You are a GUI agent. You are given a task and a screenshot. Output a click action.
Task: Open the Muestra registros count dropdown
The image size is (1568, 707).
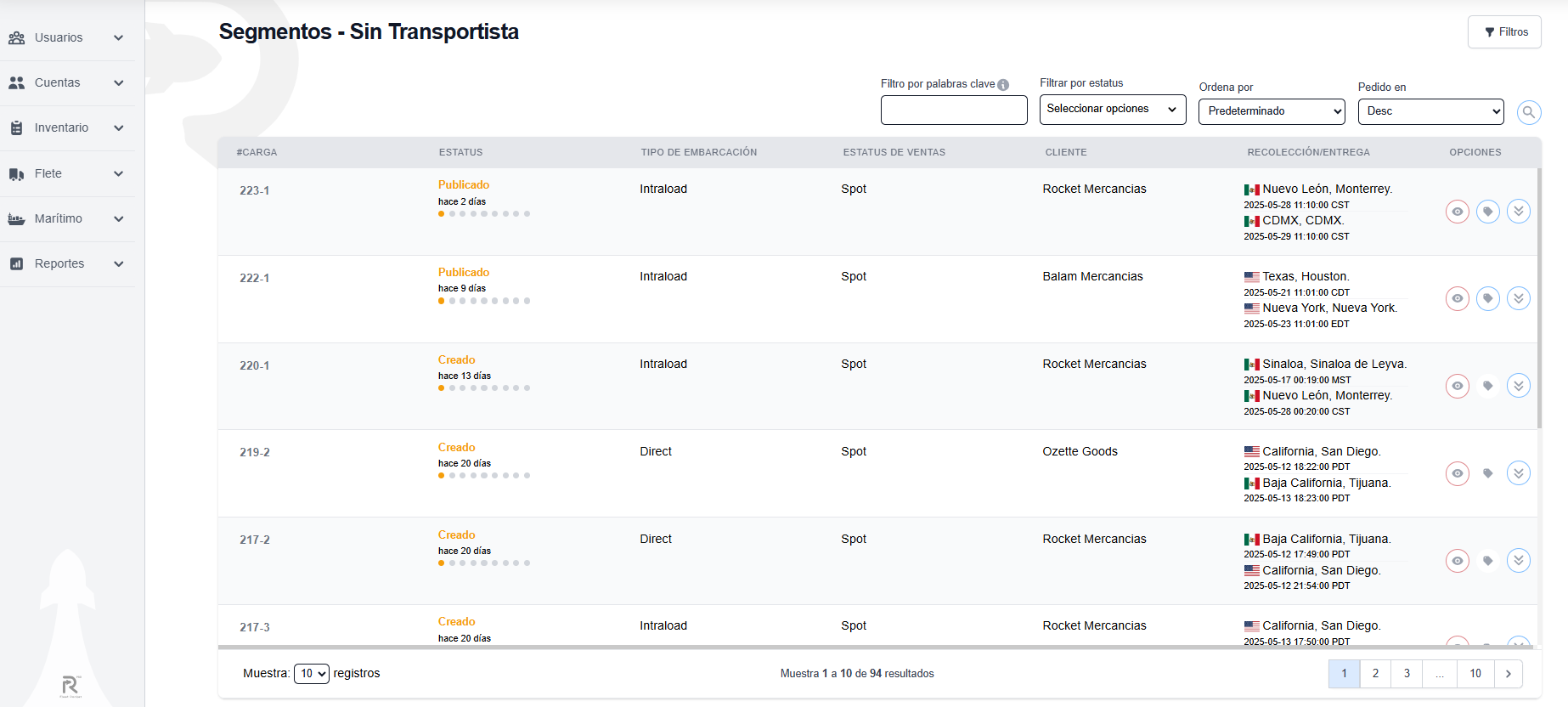(x=312, y=674)
